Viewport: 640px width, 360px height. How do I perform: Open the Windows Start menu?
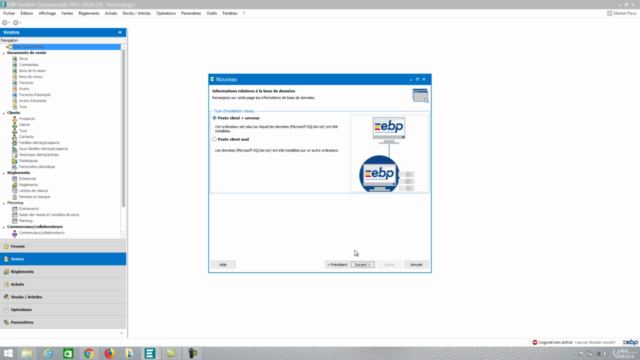[8, 353]
